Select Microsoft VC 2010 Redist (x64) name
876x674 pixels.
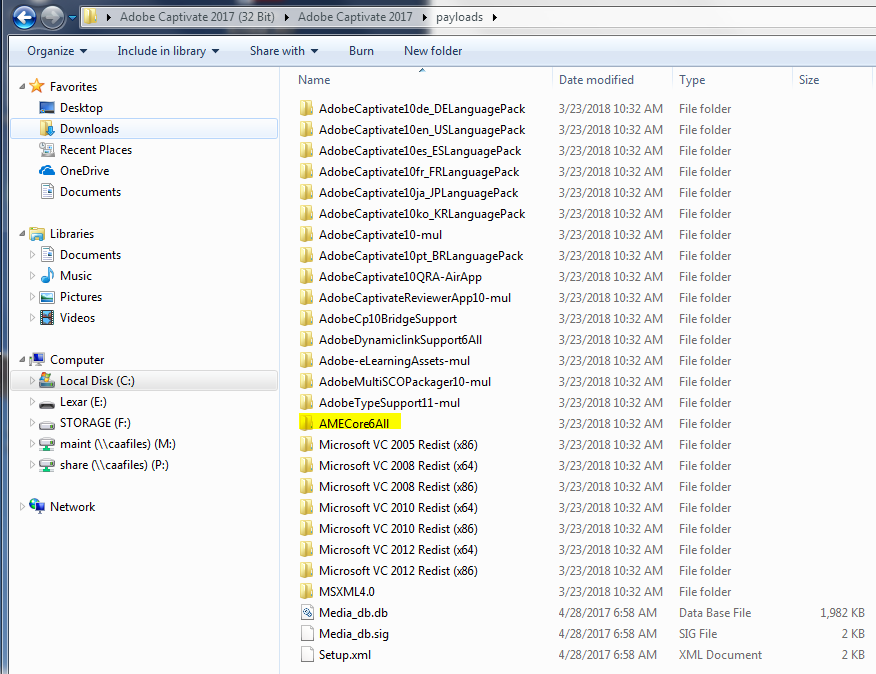[398, 507]
